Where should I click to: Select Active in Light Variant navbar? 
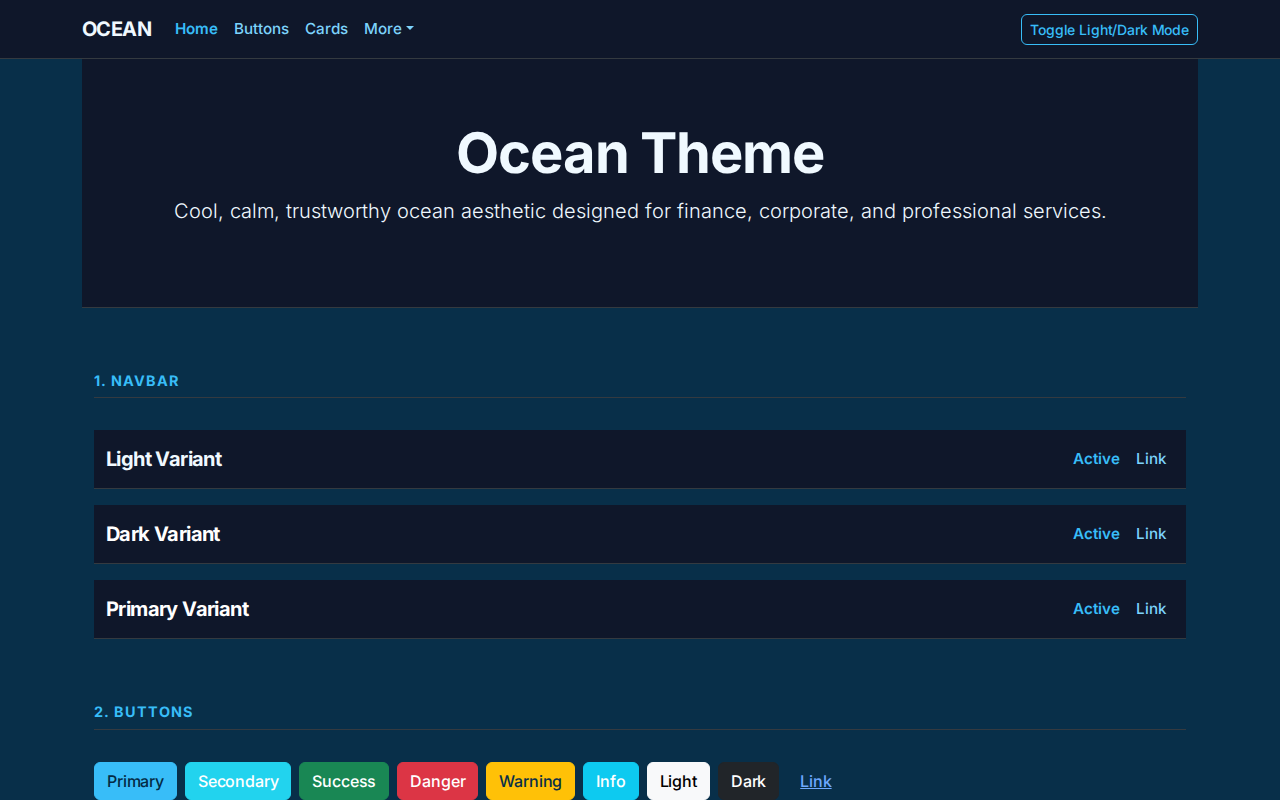coord(1096,459)
